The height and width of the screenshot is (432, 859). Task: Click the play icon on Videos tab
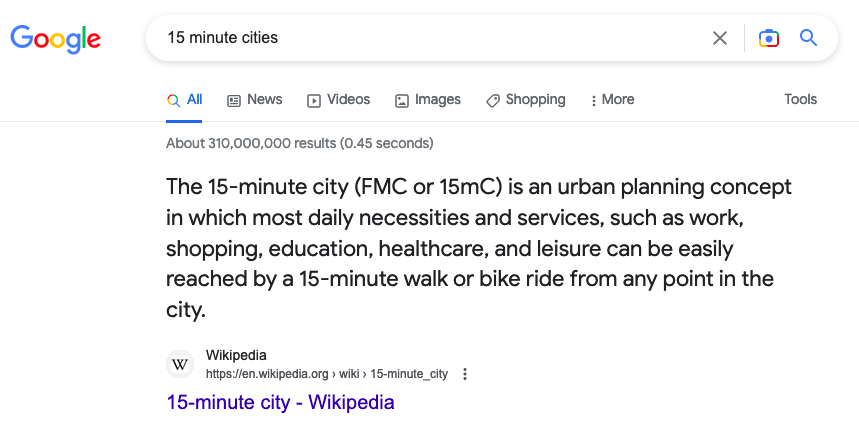pos(314,100)
